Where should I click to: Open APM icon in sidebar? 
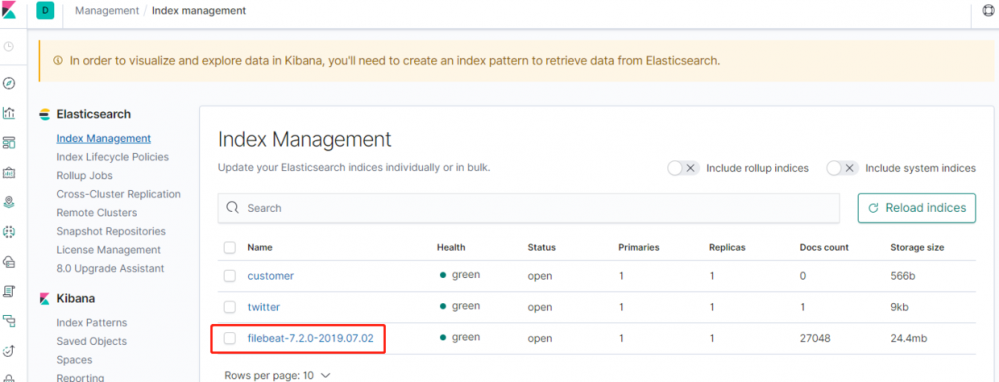(9, 320)
